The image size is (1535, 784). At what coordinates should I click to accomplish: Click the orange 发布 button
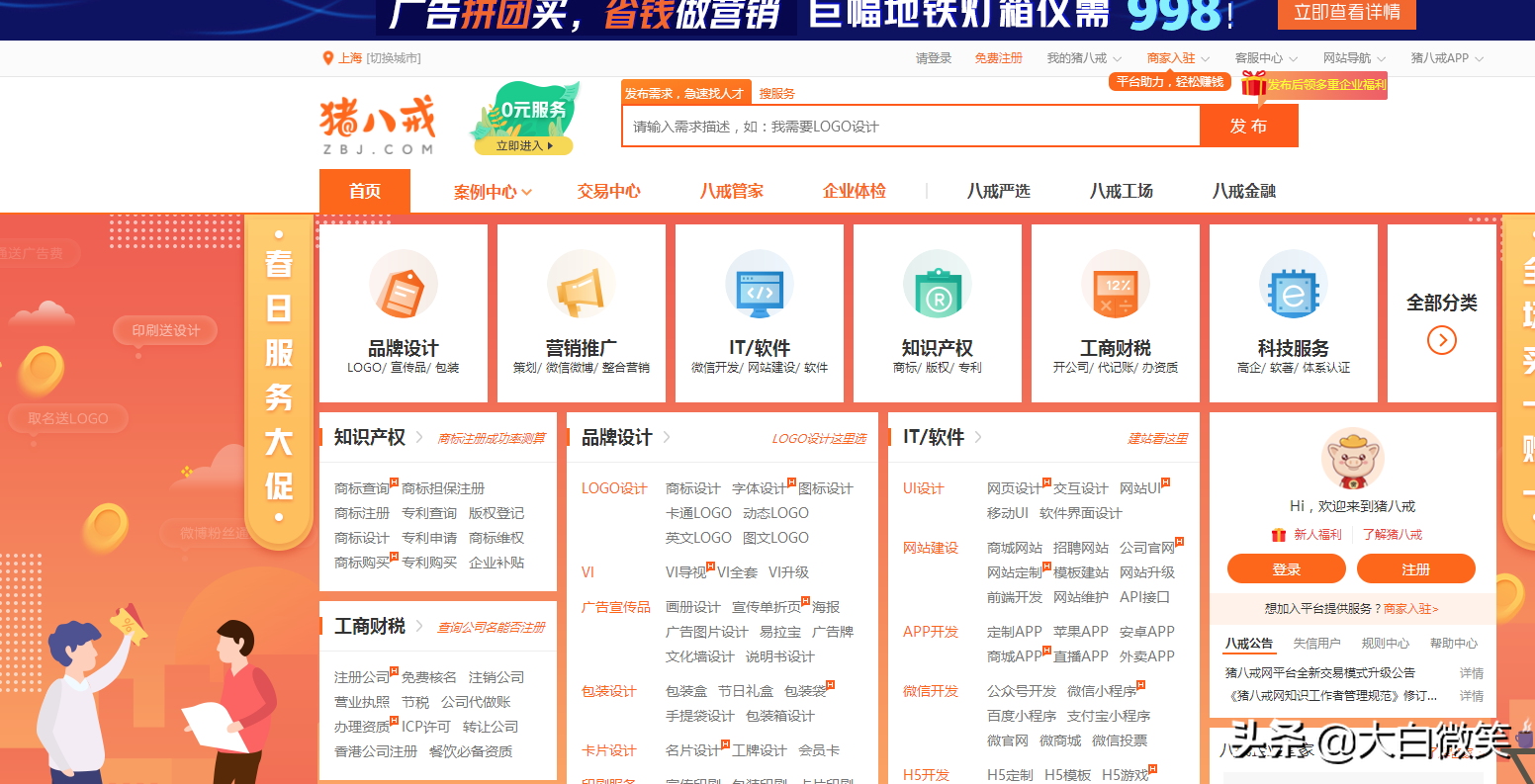tap(1248, 126)
